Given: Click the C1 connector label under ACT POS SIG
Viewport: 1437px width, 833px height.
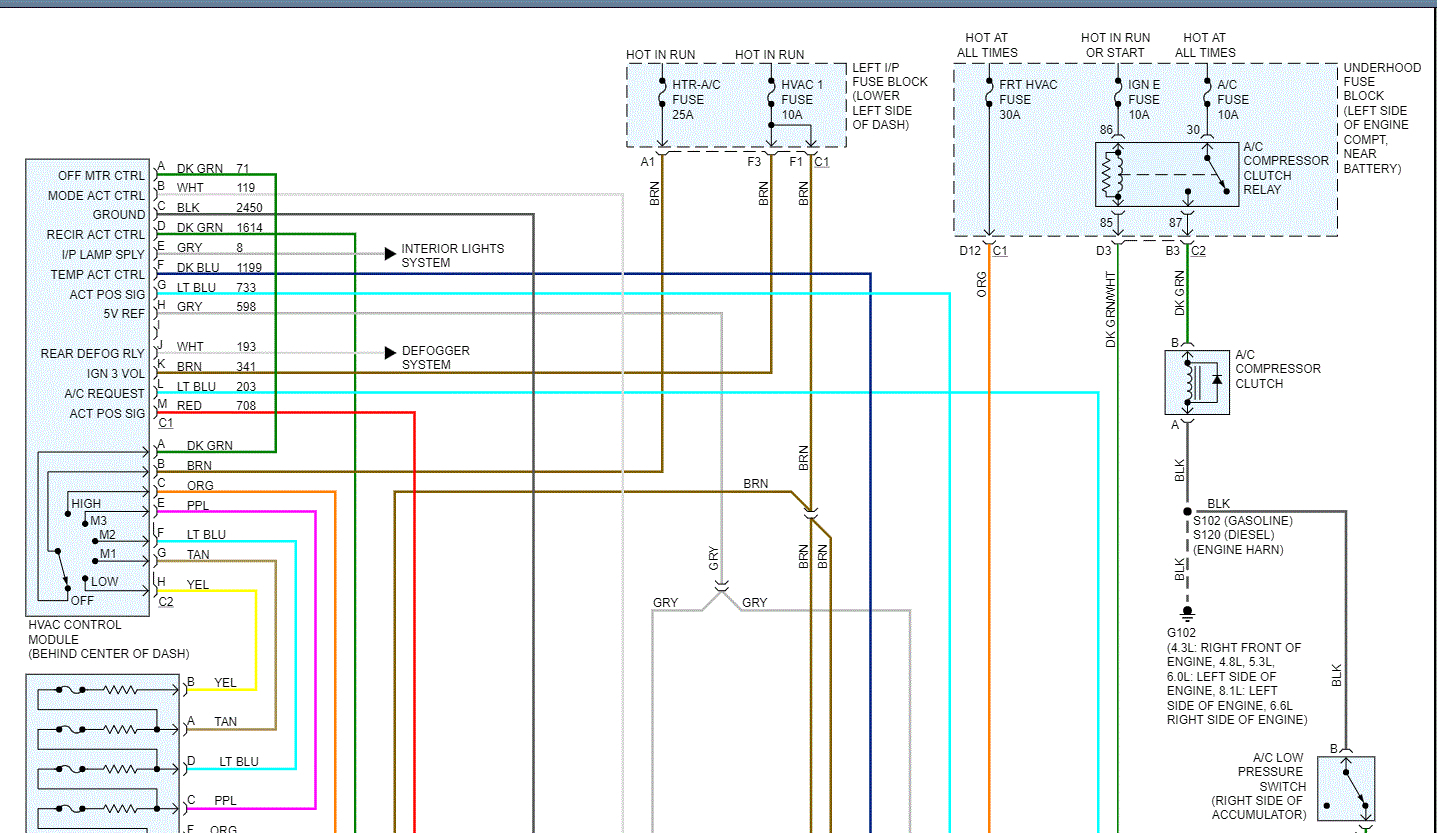Looking at the screenshot, I should (x=165, y=423).
